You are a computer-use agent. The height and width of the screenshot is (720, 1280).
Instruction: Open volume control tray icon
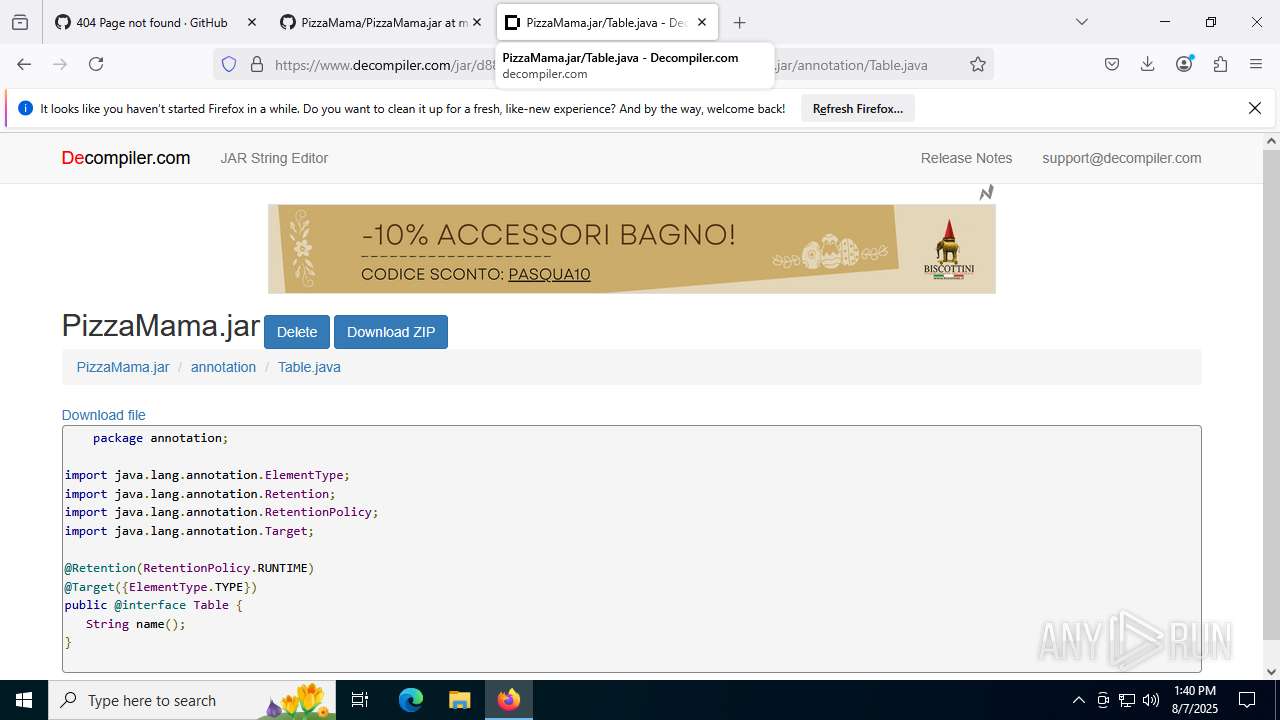[x=1151, y=700]
